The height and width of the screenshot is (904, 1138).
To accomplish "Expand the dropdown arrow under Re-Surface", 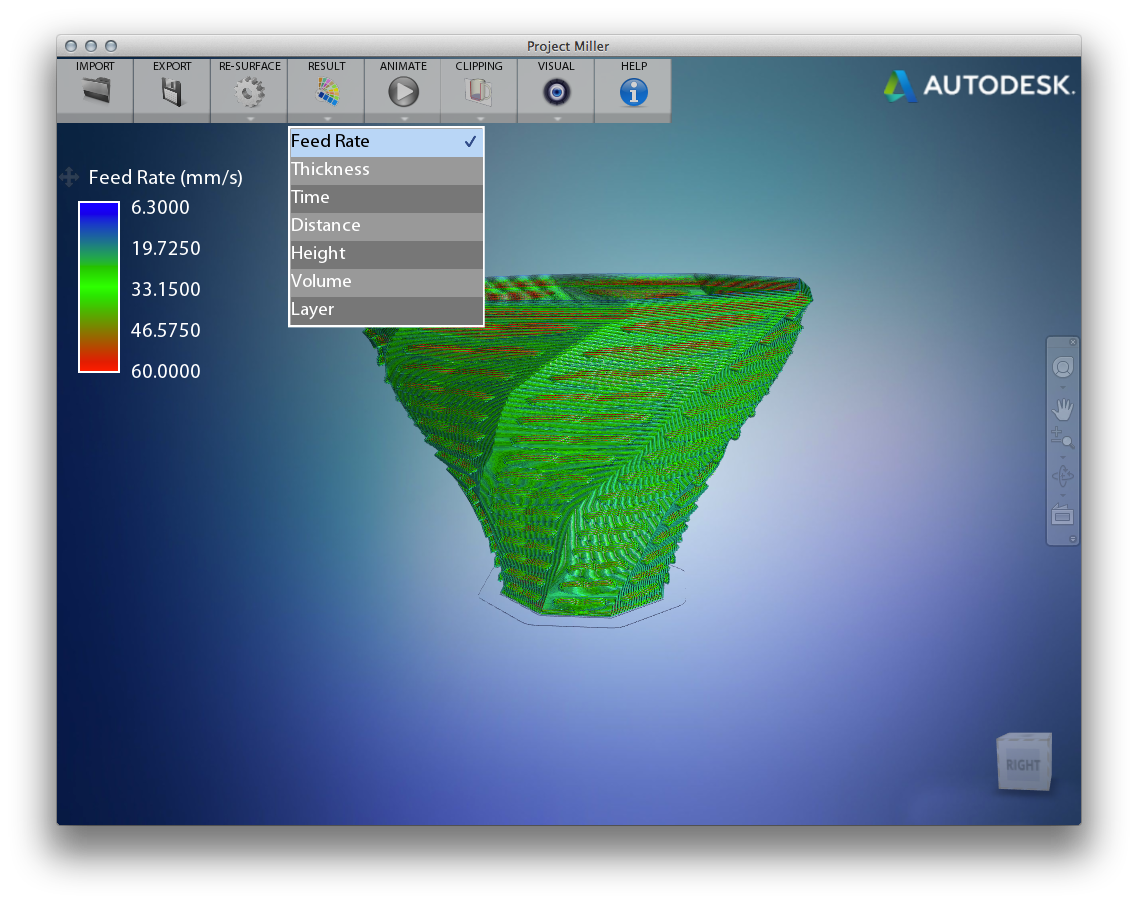I will pos(249,118).
